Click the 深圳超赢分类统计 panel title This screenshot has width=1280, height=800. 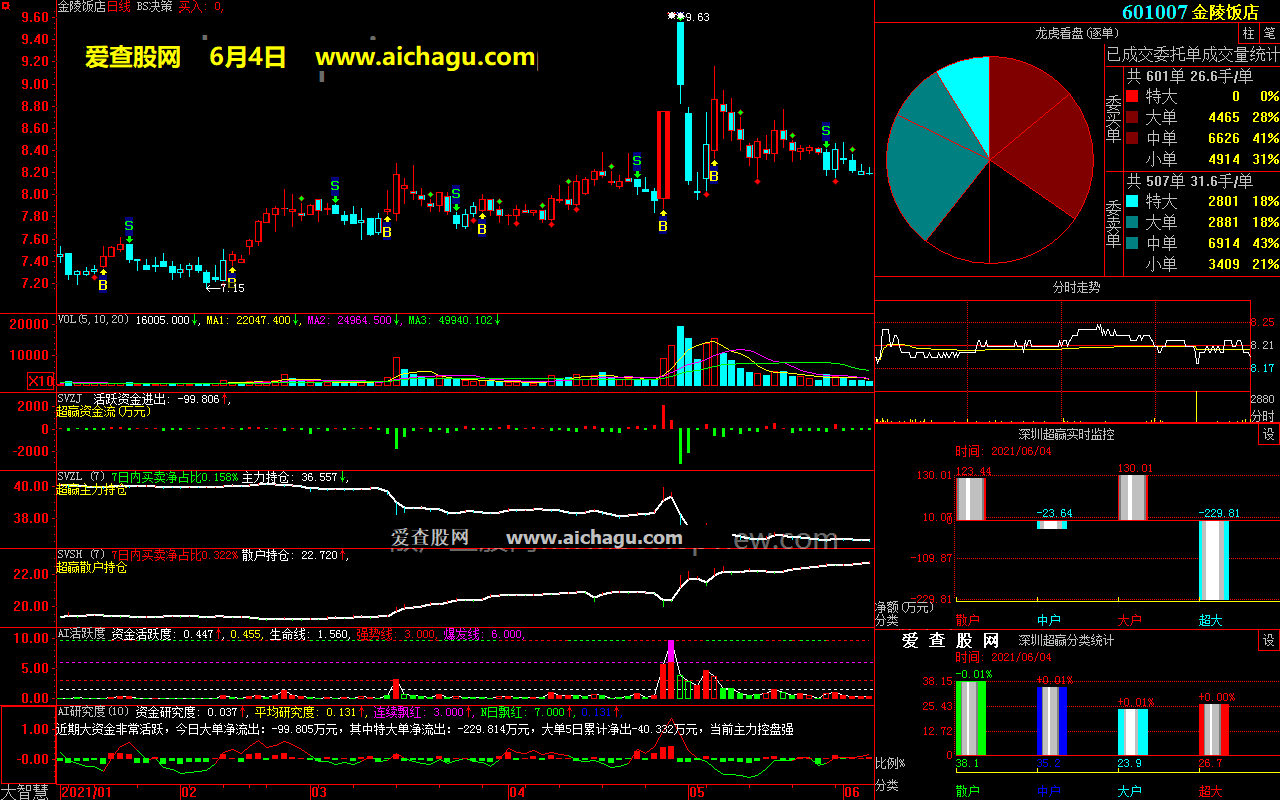pos(1066,640)
